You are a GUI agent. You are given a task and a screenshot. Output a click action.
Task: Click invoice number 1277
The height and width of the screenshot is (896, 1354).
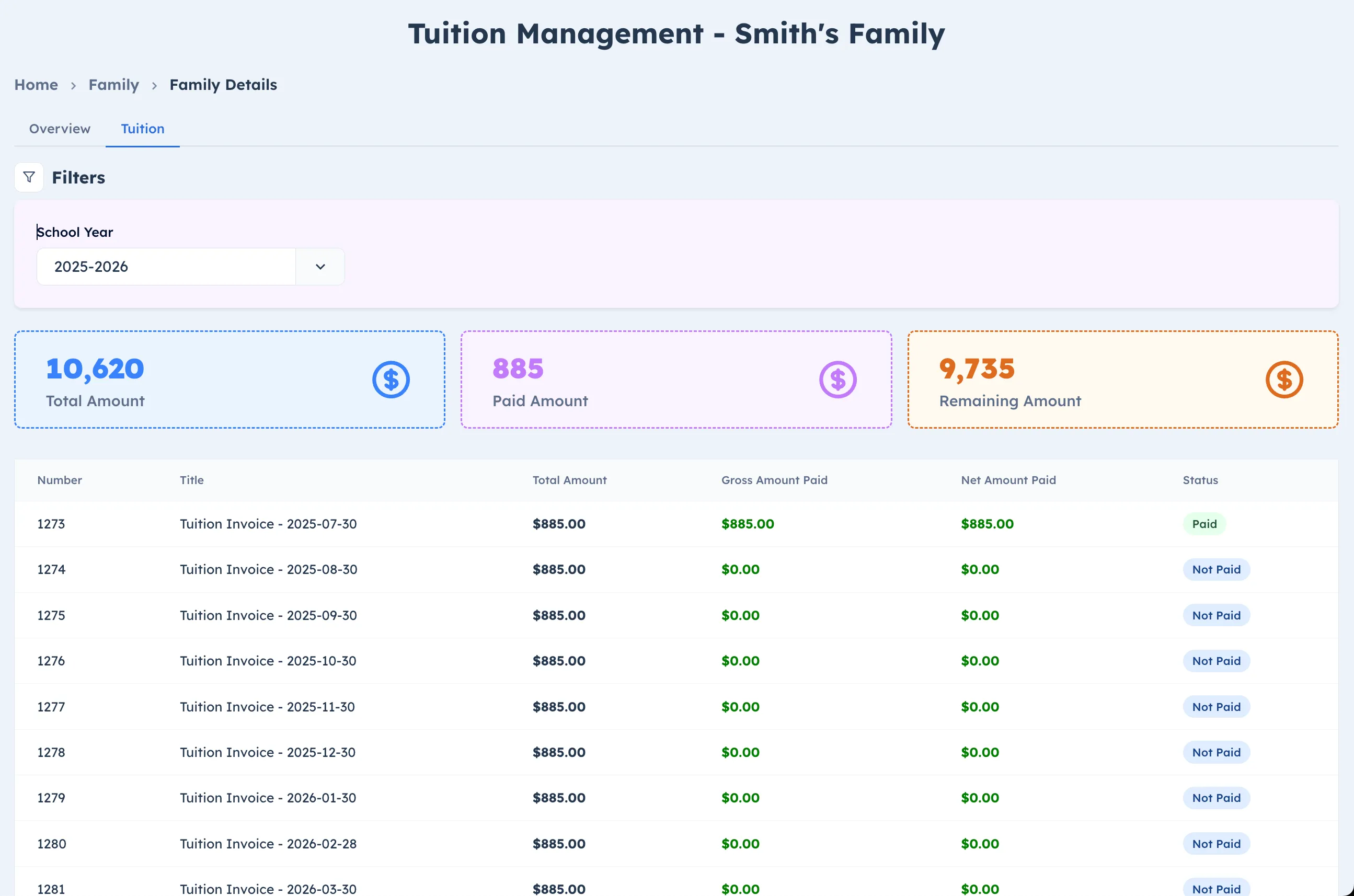[51, 706]
